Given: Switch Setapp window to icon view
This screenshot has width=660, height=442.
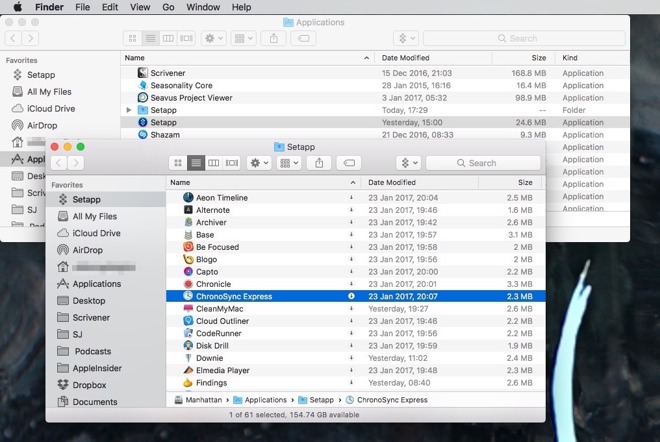Looking at the screenshot, I should pos(178,163).
